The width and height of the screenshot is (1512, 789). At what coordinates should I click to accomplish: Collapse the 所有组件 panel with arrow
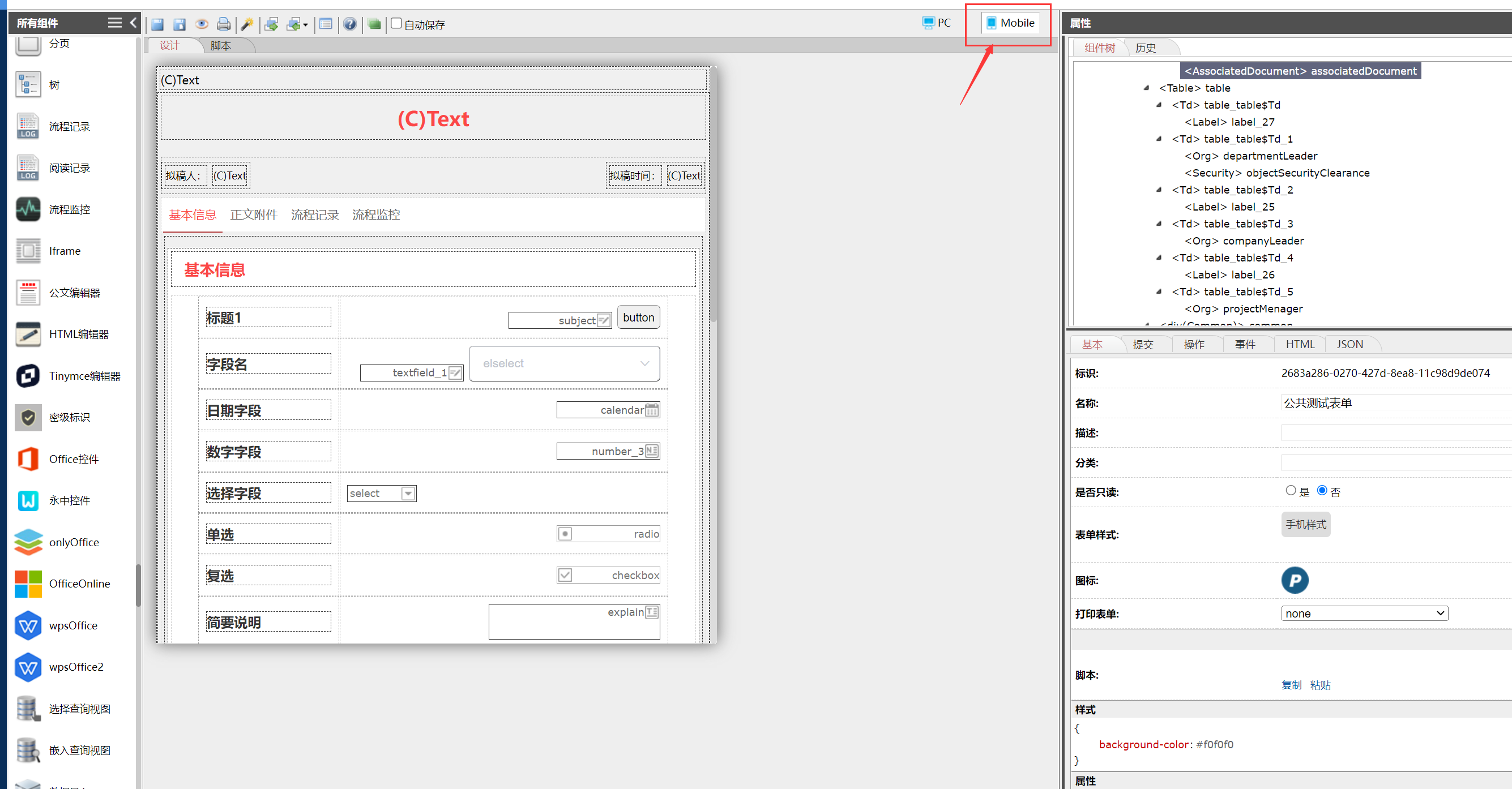click(133, 23)
